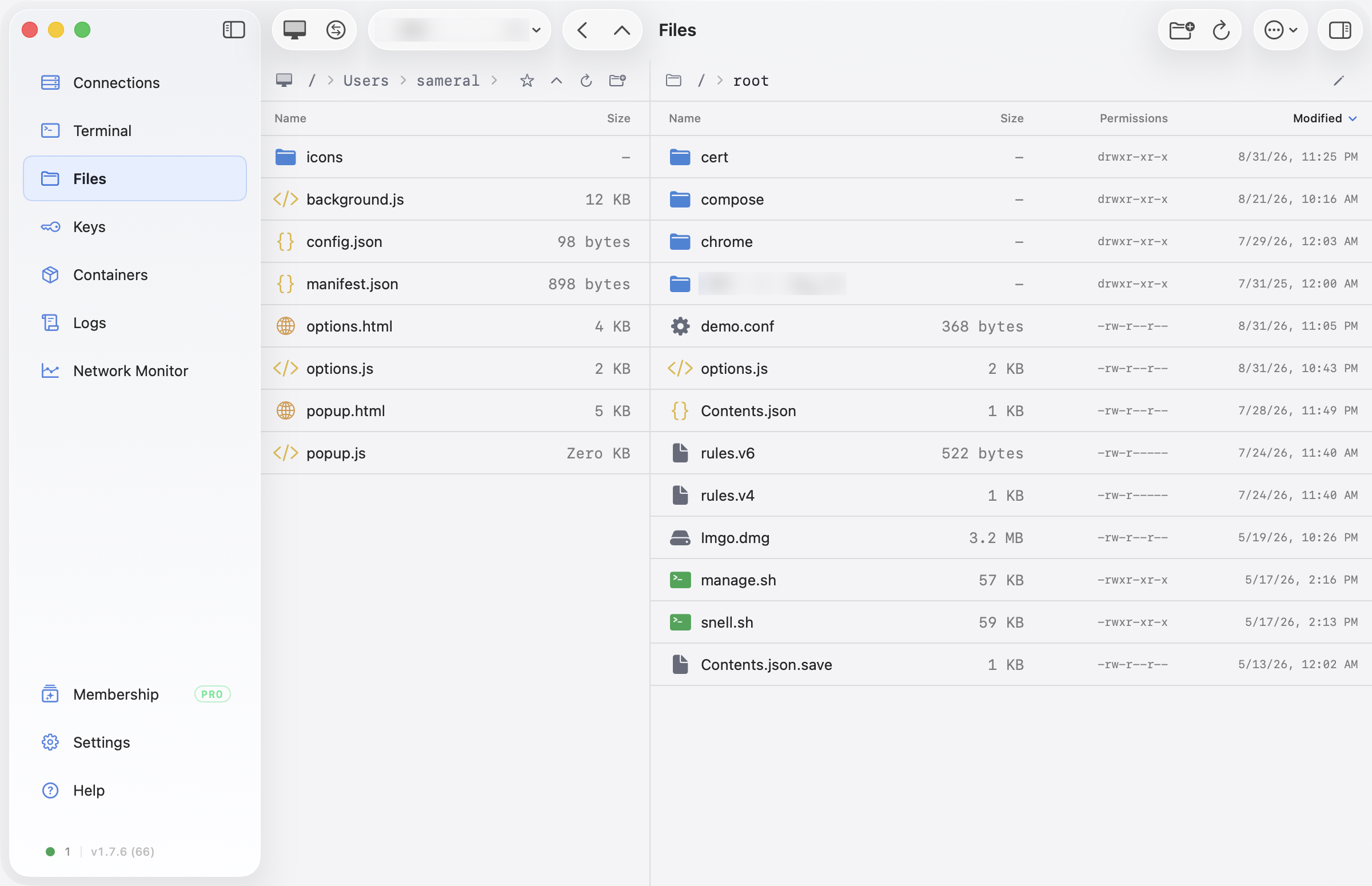Select demo.conf remote file
The image size is (1372, 886).
point(1011,326)
